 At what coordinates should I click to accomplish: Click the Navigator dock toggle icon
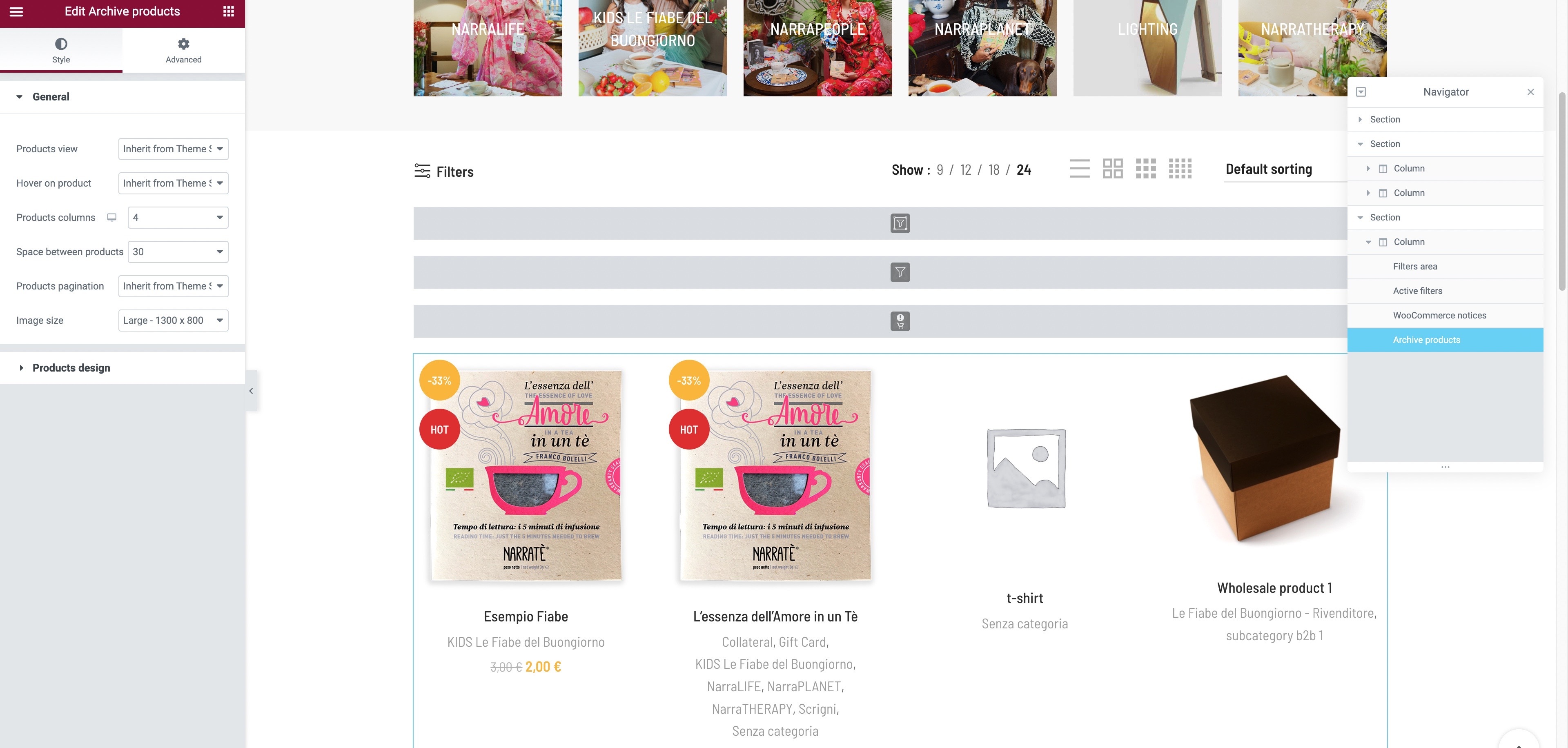(1361, 92)
